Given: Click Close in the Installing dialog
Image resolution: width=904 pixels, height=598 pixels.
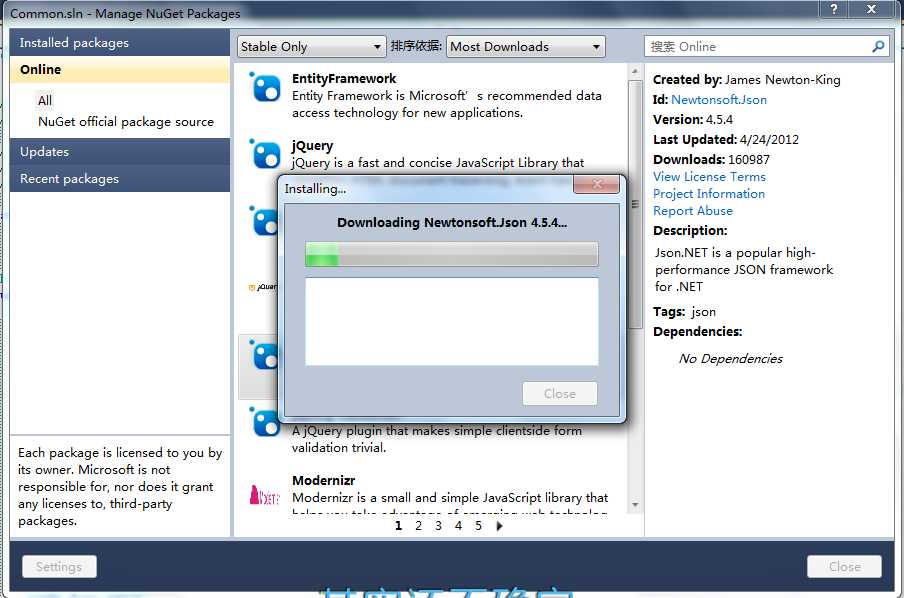Looking at the screenshot, I should 560,394.
